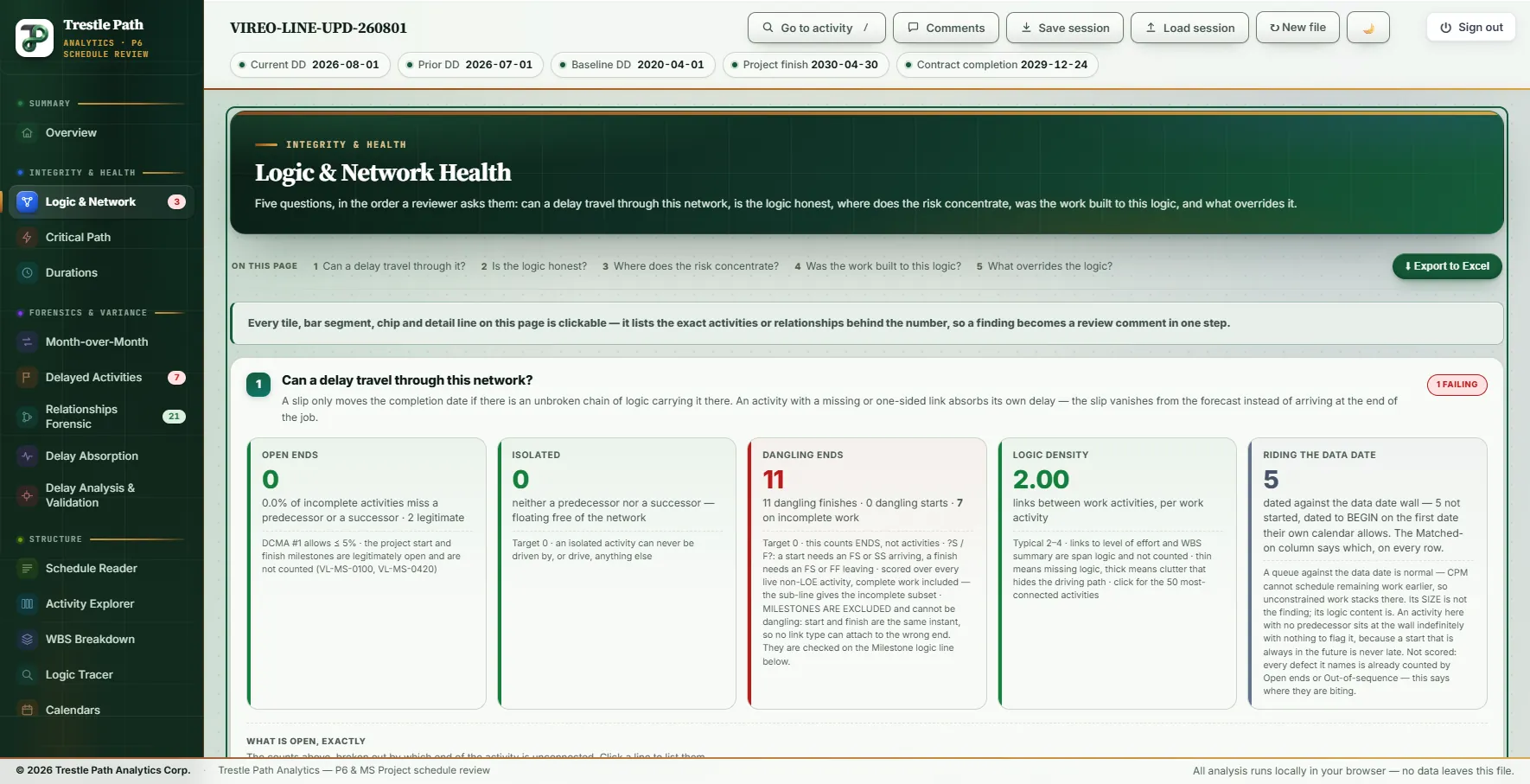
Task: Open Activity Explorer via its sidebar icon
Action: 27,604
